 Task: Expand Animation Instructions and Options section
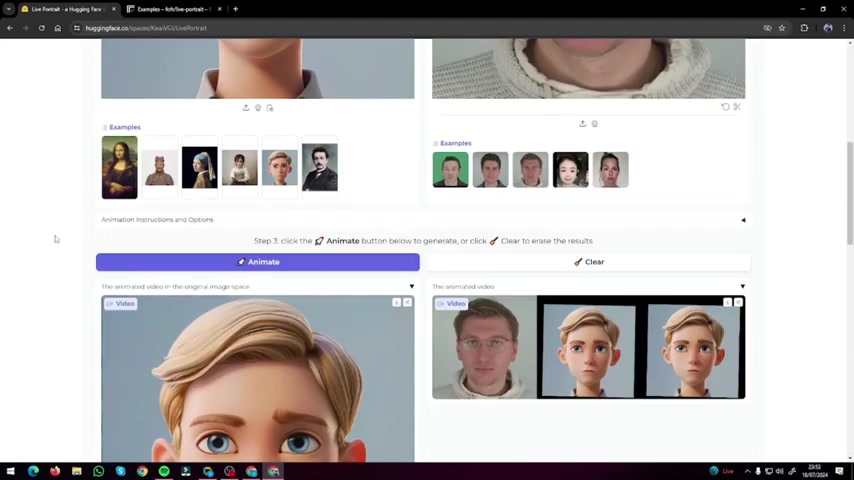pyautogui.click(x=423, y=220)
